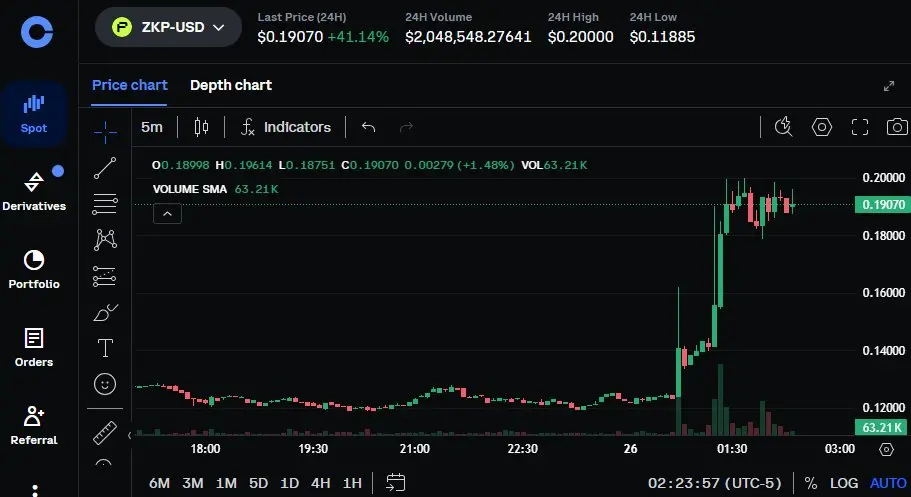This screenshot has width=911, height=497.
Task: Click the +41.14% price change text
Action: pos(358,37)
